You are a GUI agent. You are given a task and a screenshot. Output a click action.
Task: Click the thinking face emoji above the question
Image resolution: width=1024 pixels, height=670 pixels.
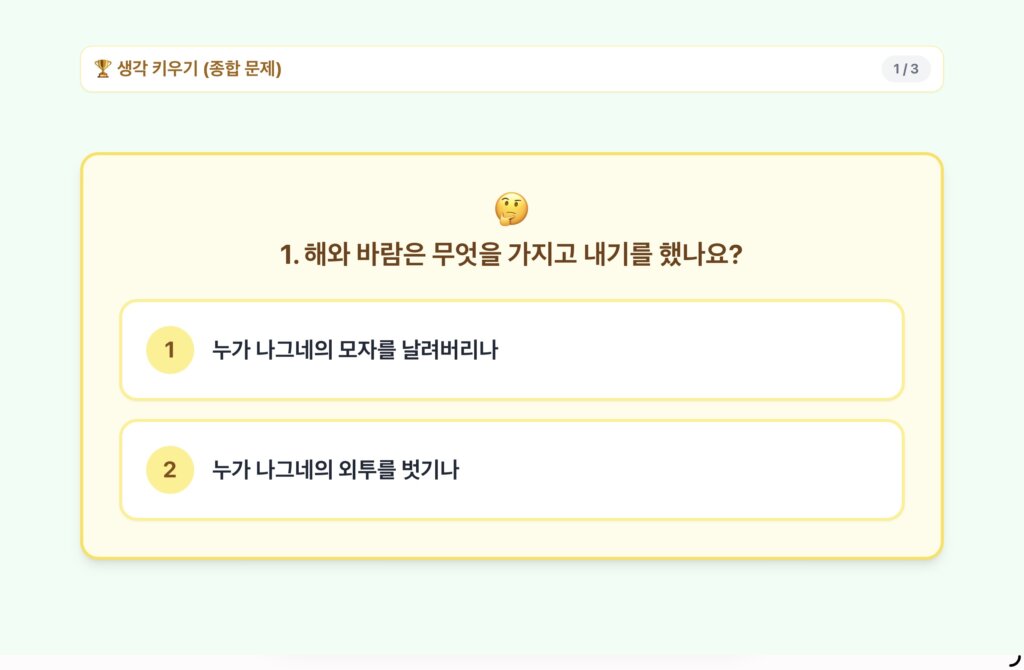pos(511,209)
